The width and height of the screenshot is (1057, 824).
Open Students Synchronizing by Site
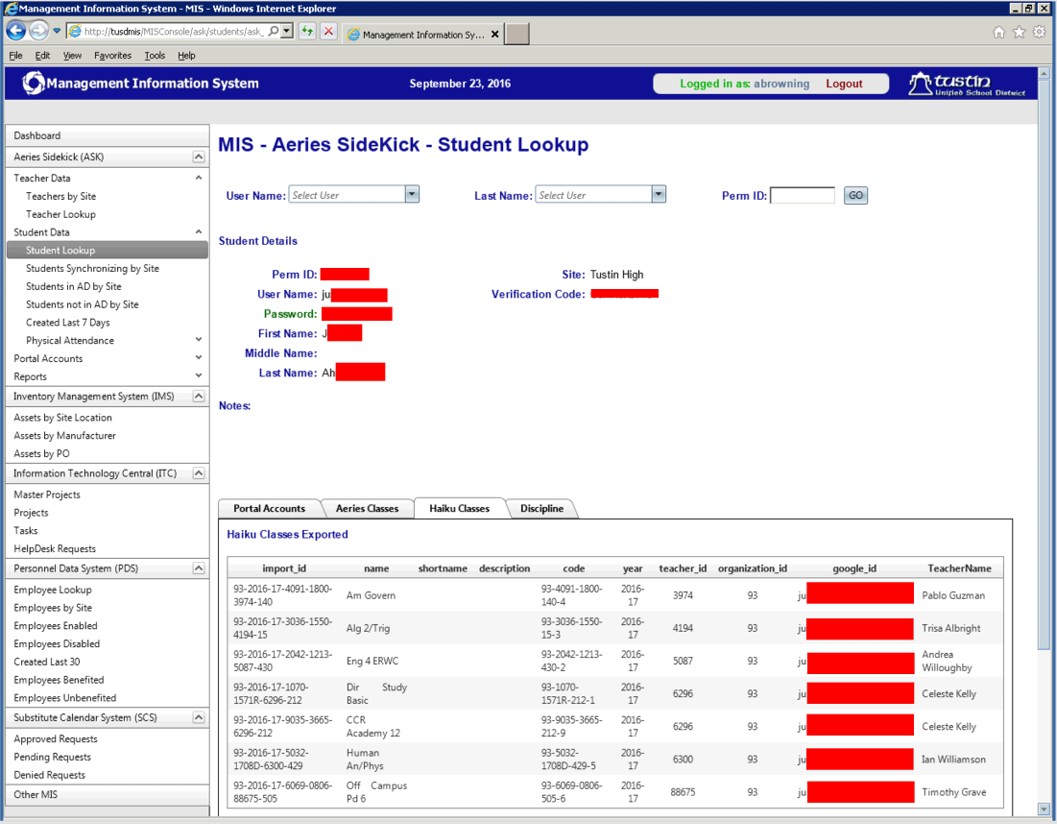(x=92, y=268)
